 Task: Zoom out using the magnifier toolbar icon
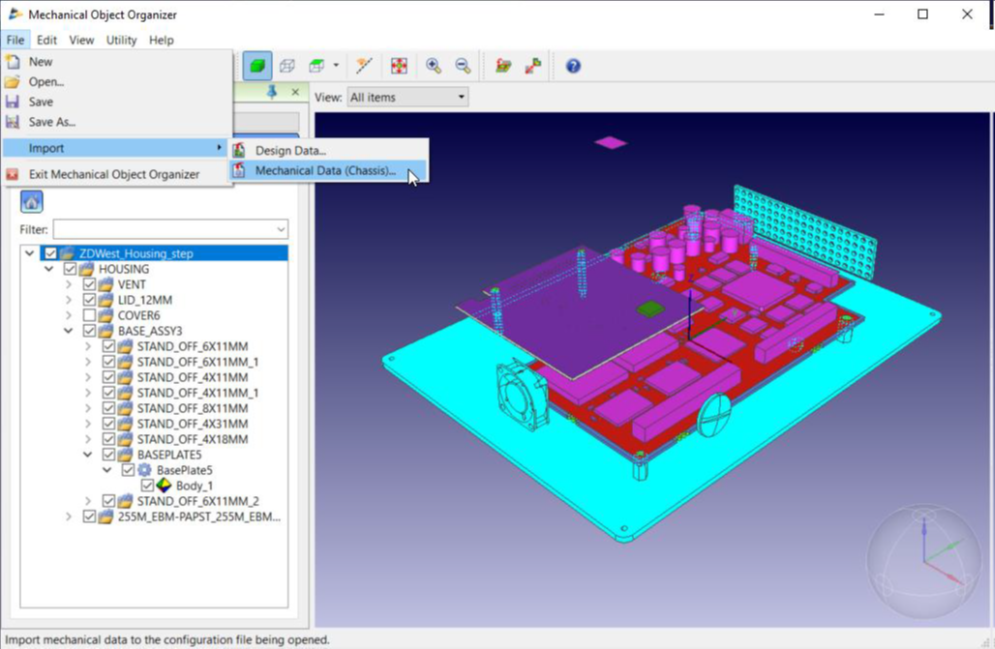[x=461, y=65]
